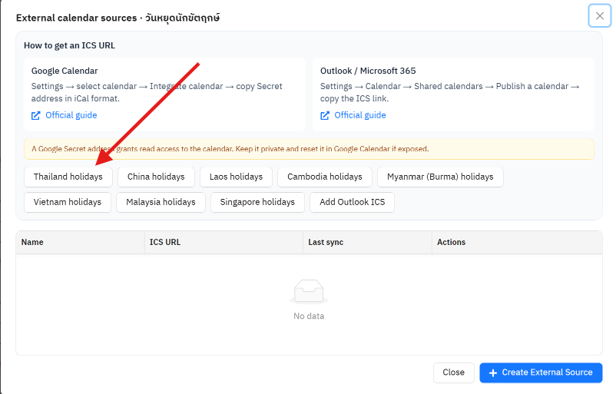This screenshot has width=616, height=394.
Task: Close the dialog with the X icon
Action: pos(600,16)
